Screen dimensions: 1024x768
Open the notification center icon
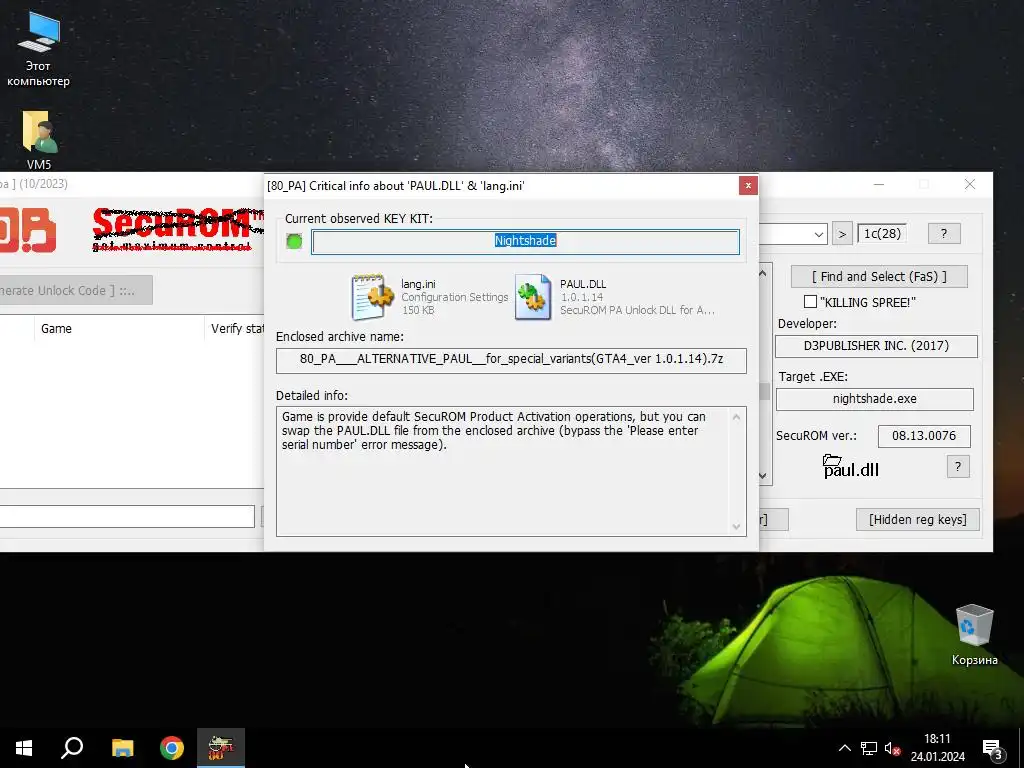(992, 748)
